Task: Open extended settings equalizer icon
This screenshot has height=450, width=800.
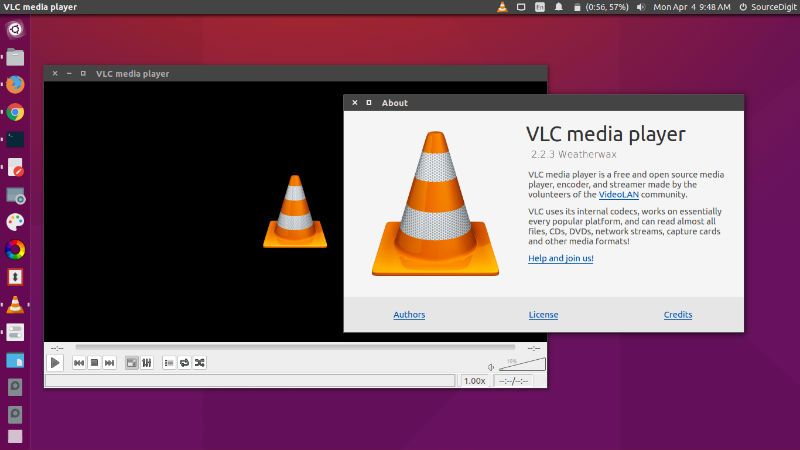Action: coord(147,363)
